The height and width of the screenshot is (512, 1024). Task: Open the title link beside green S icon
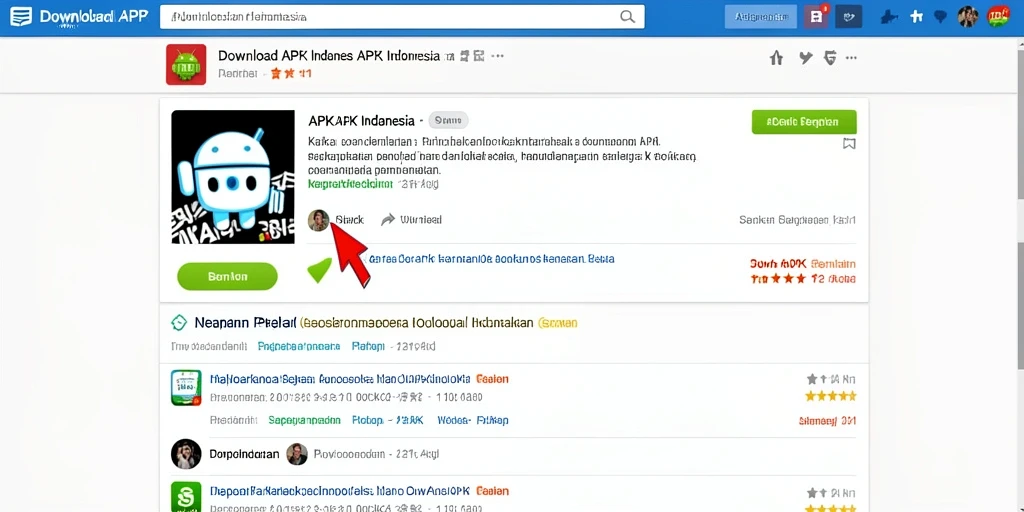pyautogui.click(x=340, y=490)
